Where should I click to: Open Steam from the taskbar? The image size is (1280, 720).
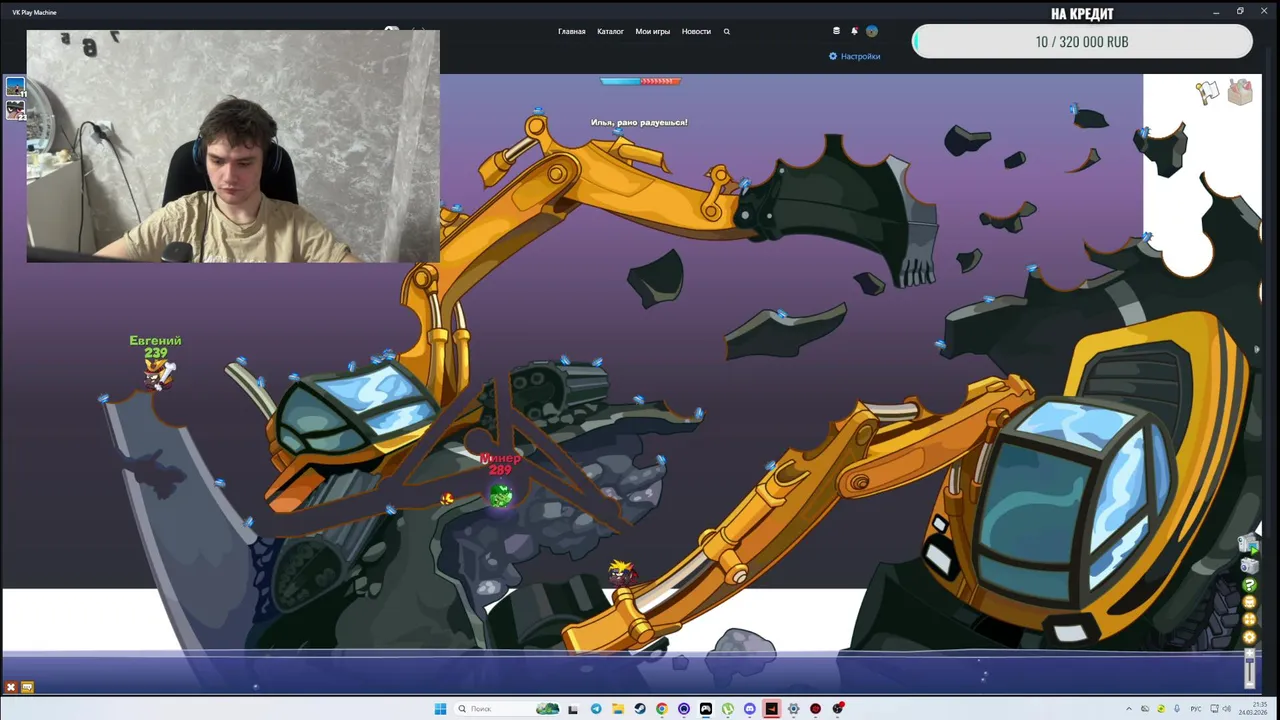click(x=640, y=709)
